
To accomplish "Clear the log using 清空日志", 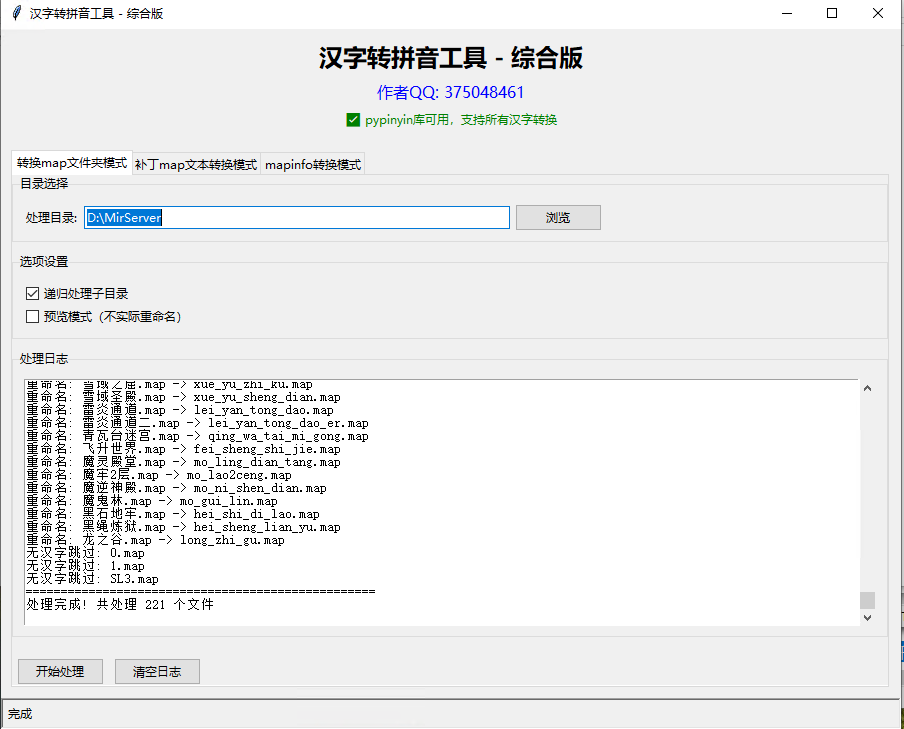I will [x=157, y=672].
